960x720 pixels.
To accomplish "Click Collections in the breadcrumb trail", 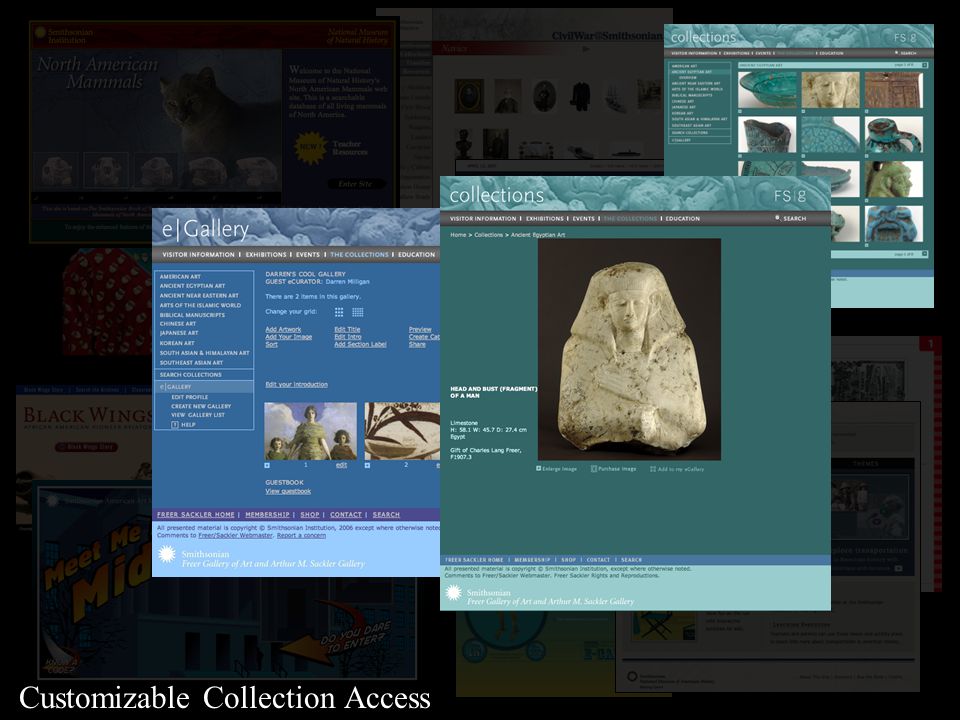I will 489,235.
